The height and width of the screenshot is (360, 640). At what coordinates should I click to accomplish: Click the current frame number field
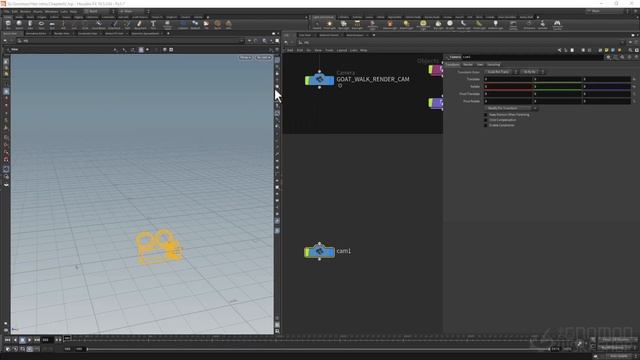pos(47,340)
